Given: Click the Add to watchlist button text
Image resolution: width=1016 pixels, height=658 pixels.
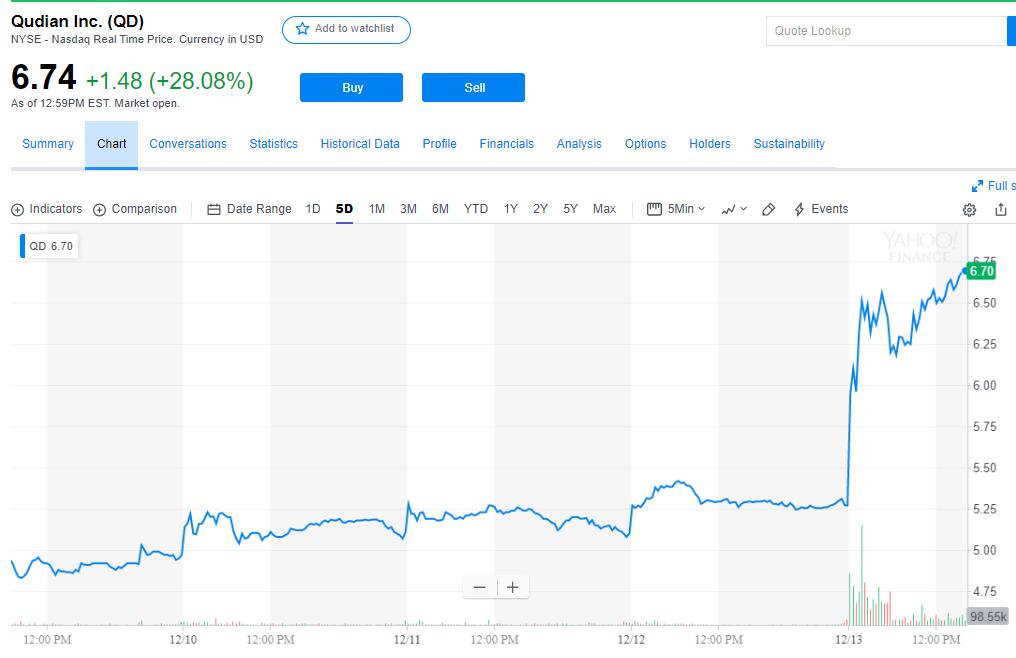Looking at the screenshot, I should click(354, 29).
